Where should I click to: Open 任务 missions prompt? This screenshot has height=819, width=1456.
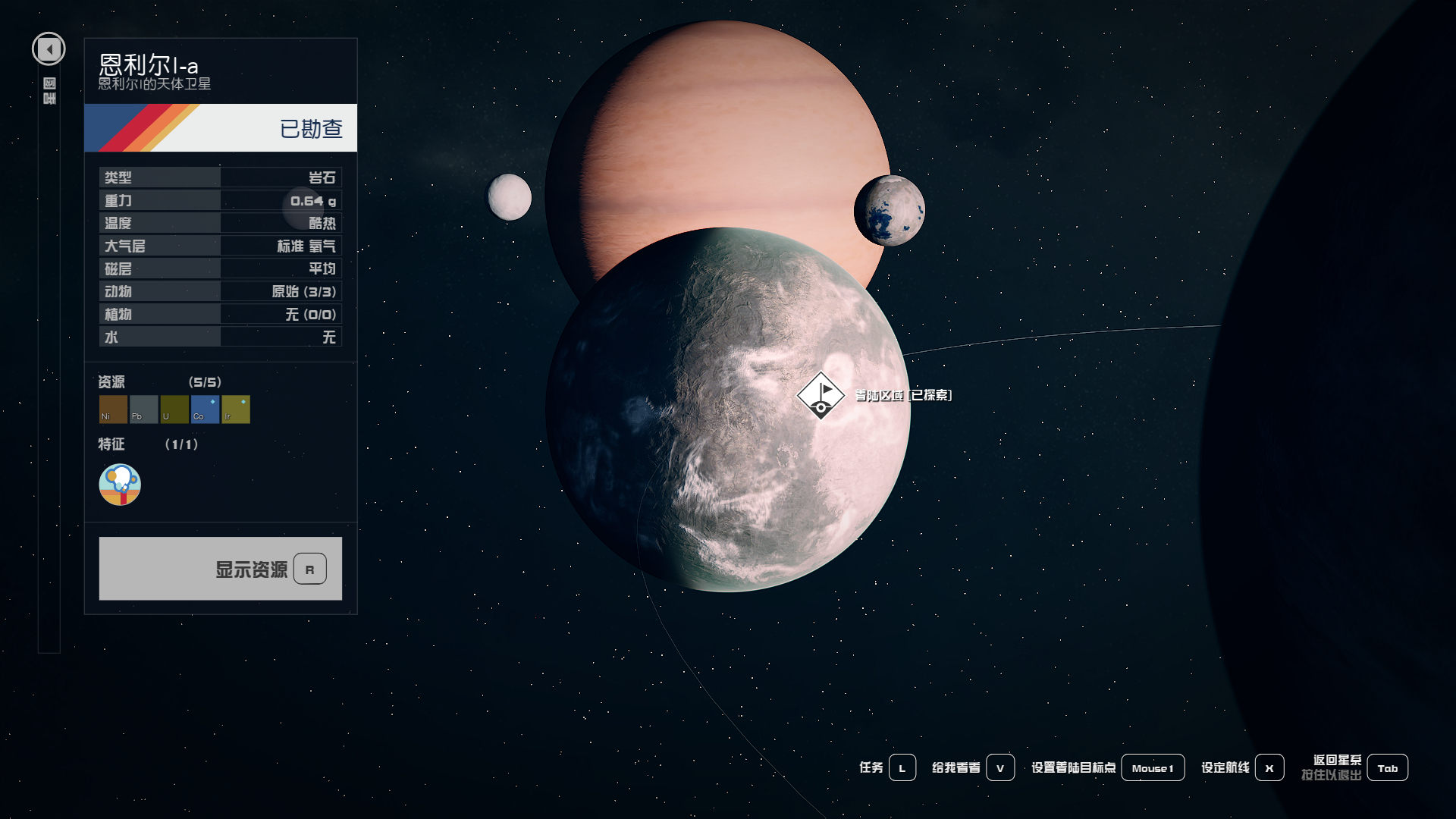tap(871, 767)
